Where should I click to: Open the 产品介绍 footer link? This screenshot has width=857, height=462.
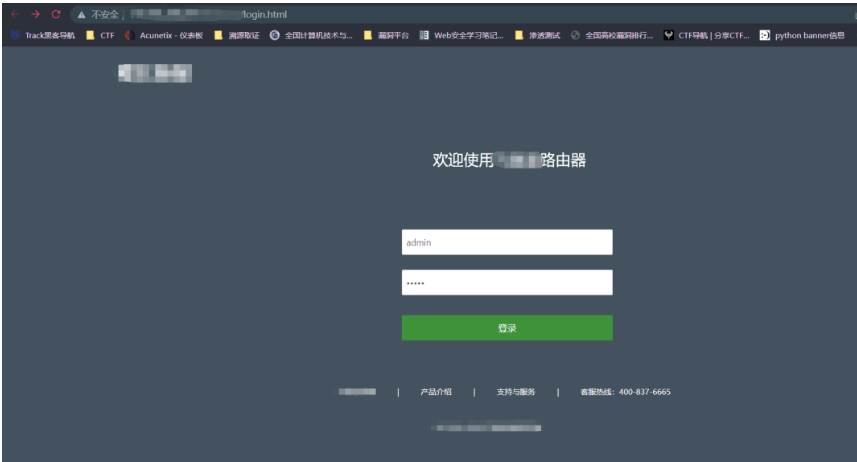436,392
